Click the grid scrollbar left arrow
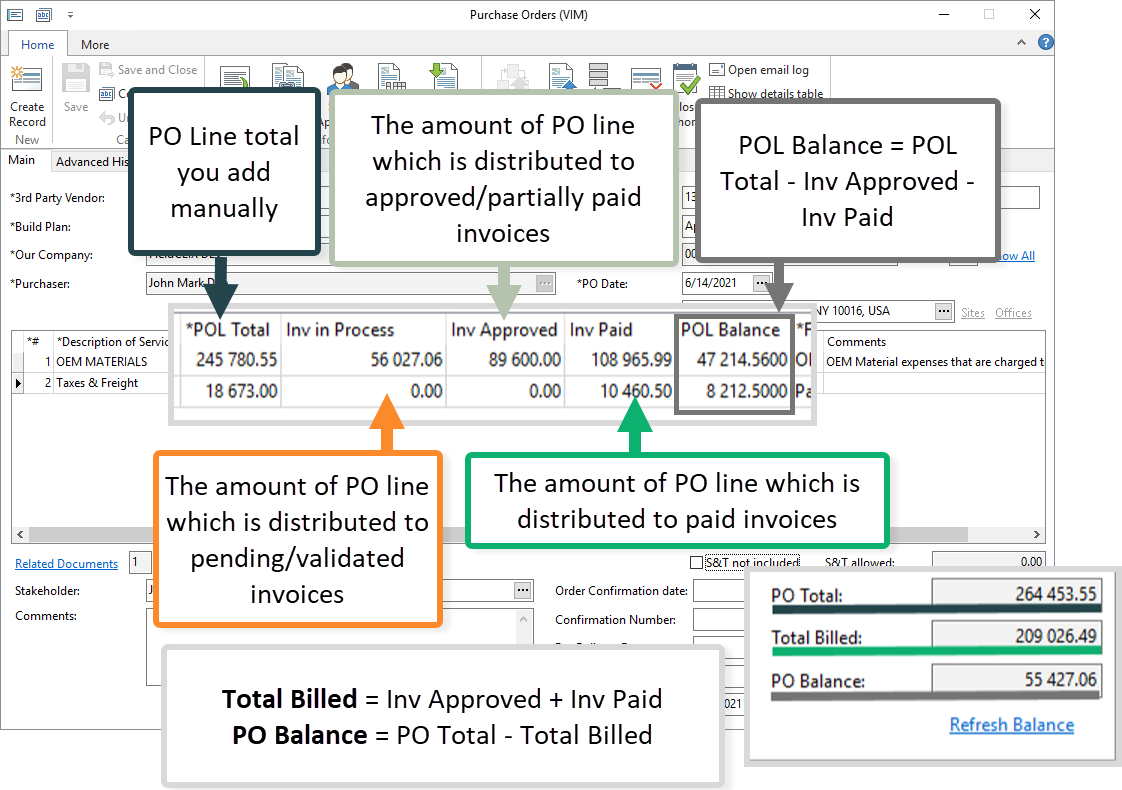Viewport: 1122px width, 790px height. pos(20,535)
